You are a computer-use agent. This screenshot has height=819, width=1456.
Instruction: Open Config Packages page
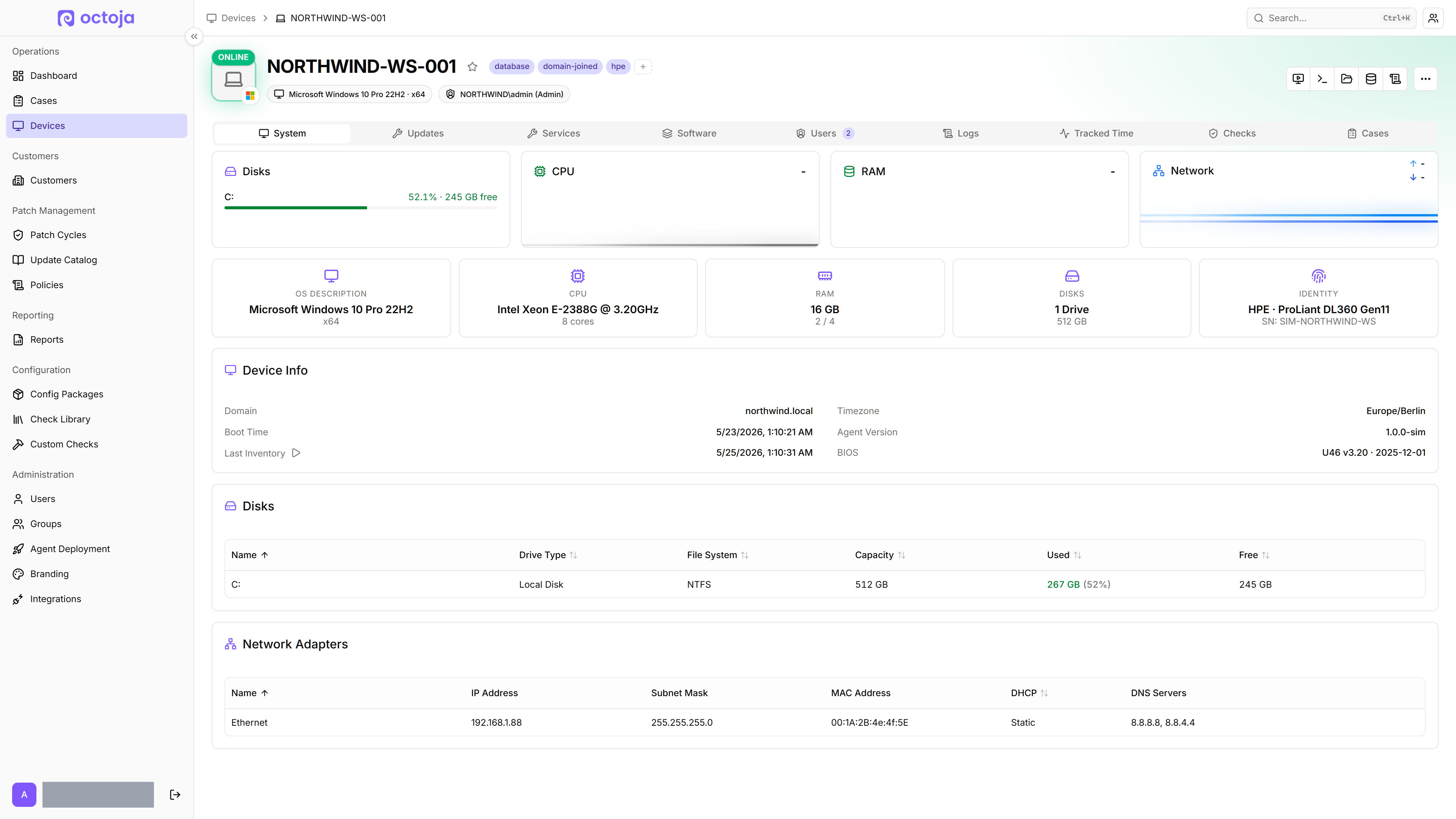coord(97,394)
